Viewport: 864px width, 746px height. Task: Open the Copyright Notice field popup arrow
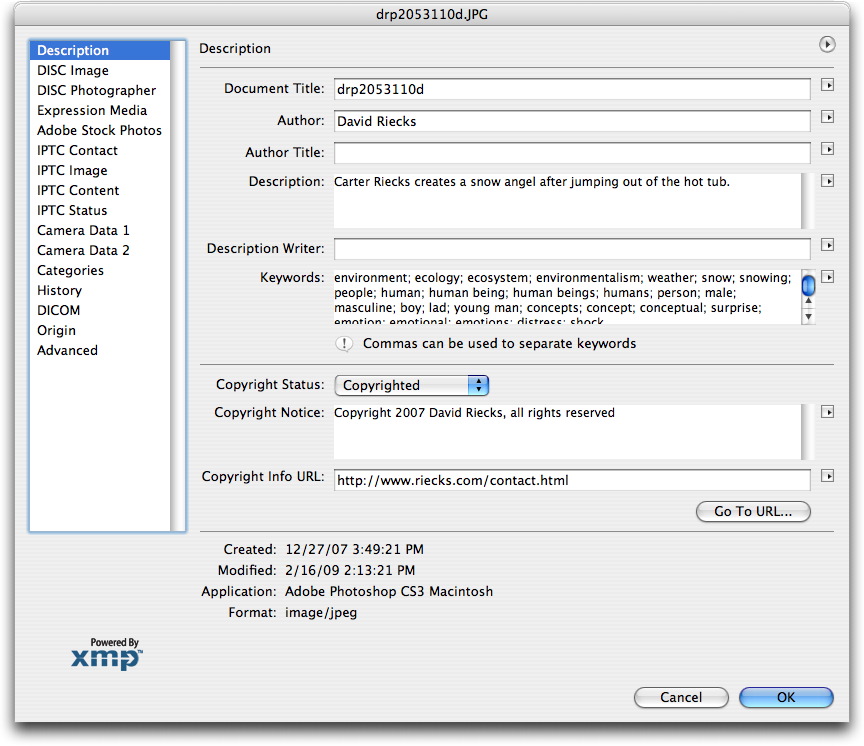click(827, 412)
